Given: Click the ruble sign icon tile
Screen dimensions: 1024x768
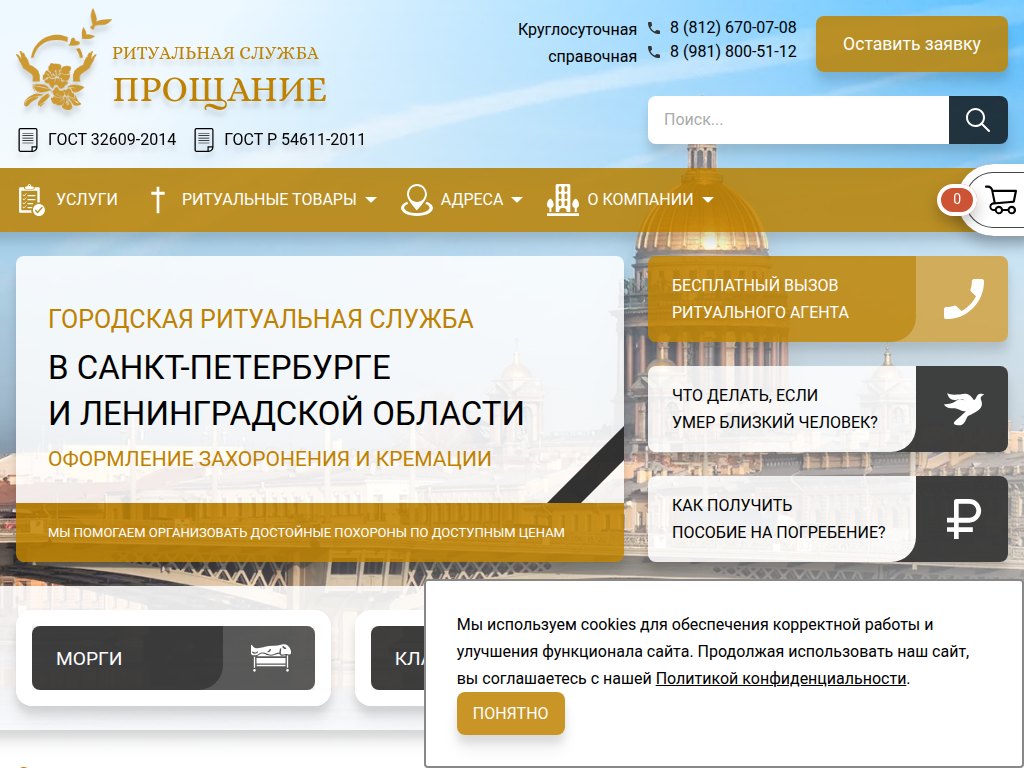Looking at the screenshot, I should [963, 519].
